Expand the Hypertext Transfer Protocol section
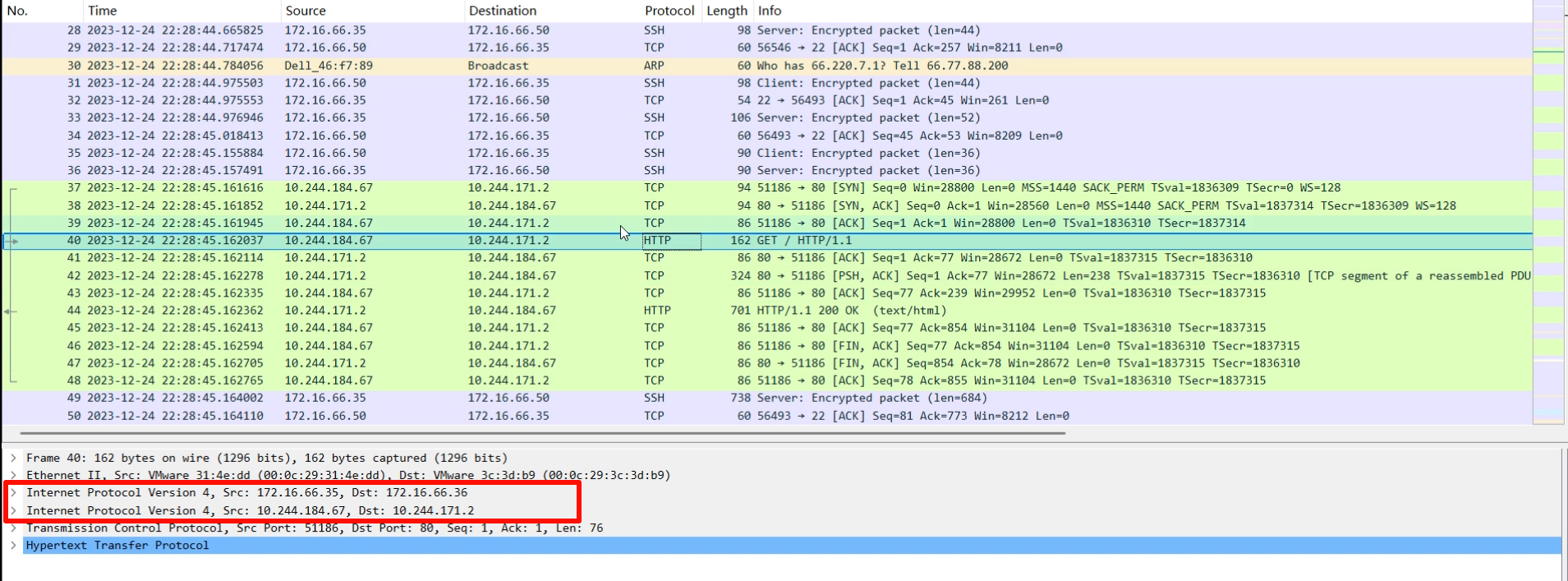Screen dimensions: 1568x581 [13, 546]
